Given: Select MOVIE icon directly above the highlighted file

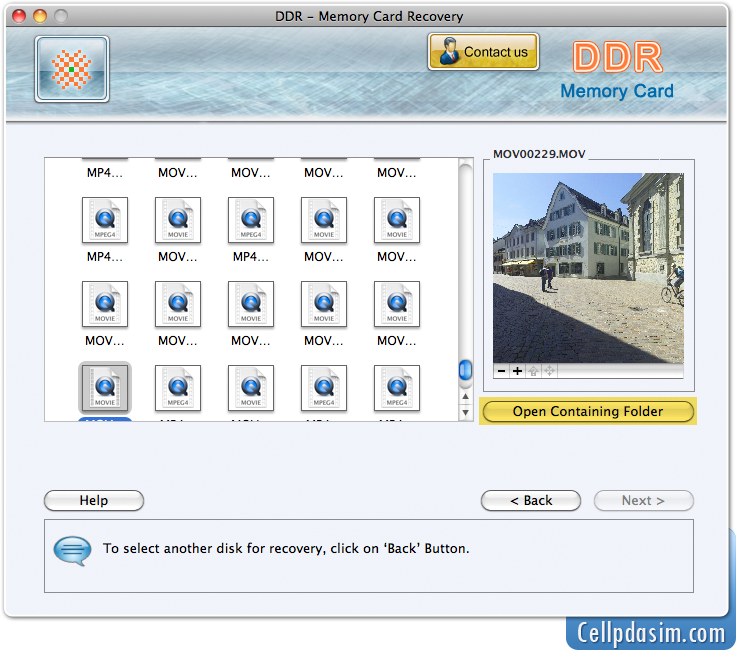Looking at the screenshot, I should 105,304.
